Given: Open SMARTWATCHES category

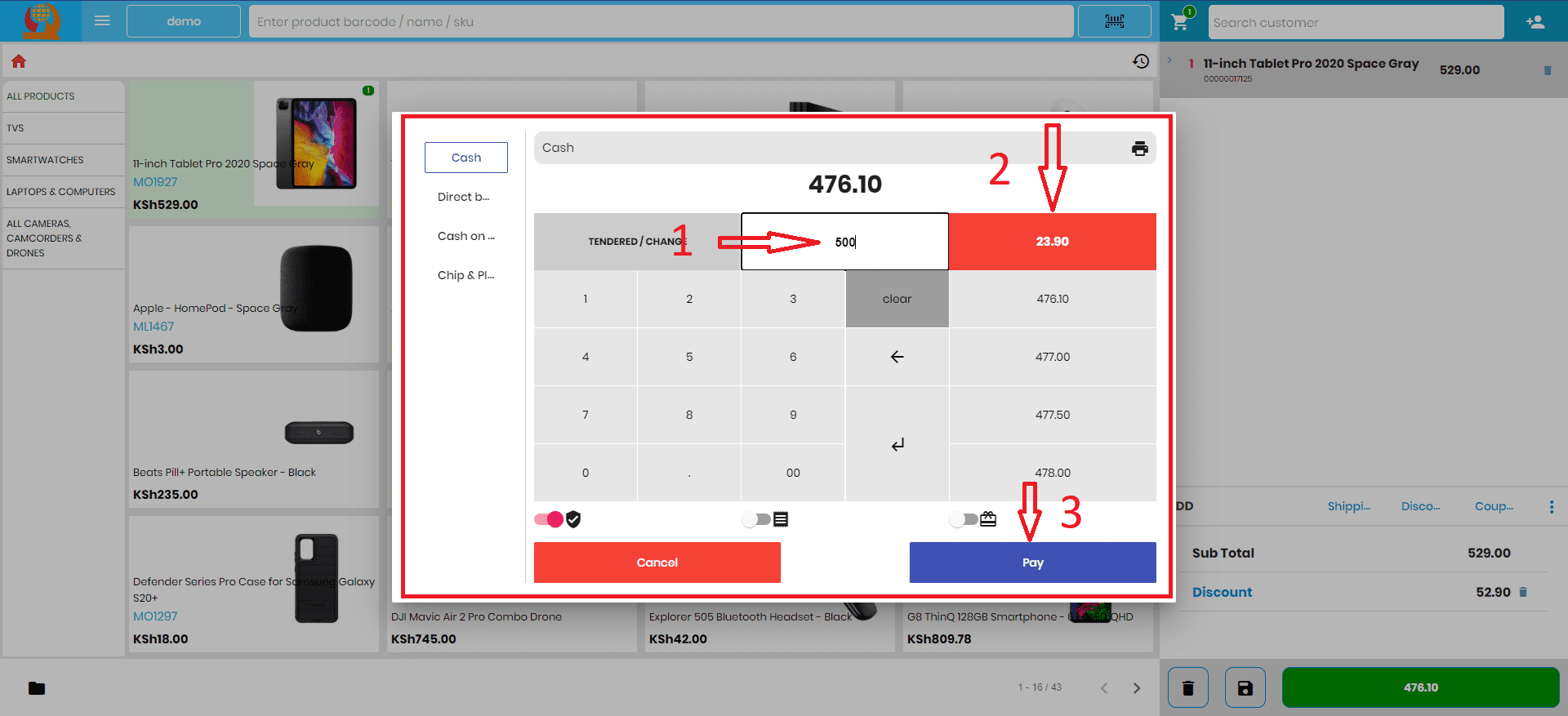Looking at the screenshot, I should pyautogui.click(x=64, y=160).
